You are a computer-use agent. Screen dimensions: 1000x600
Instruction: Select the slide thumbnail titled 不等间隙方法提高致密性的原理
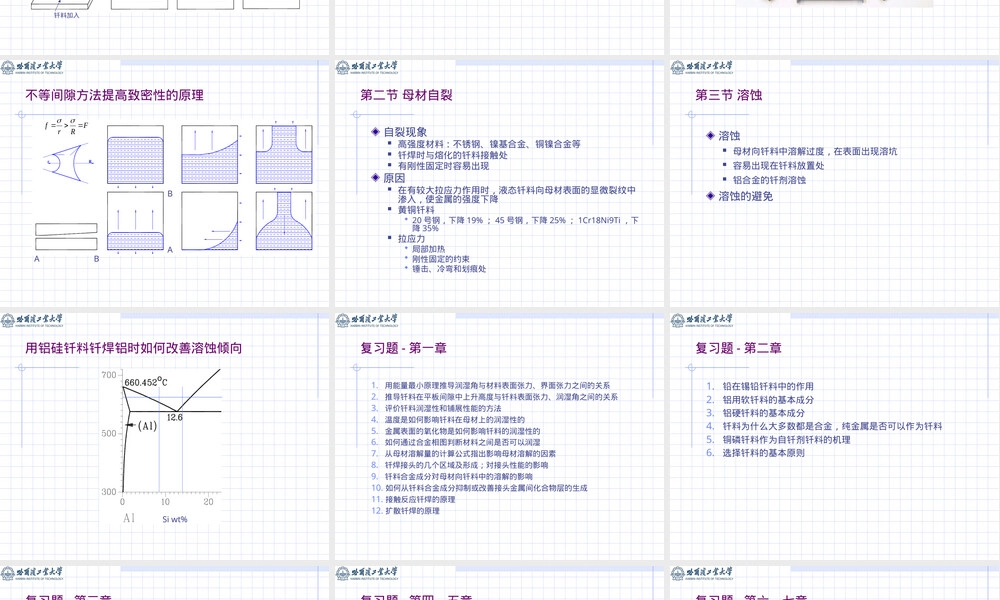click(x=165, y=184)
